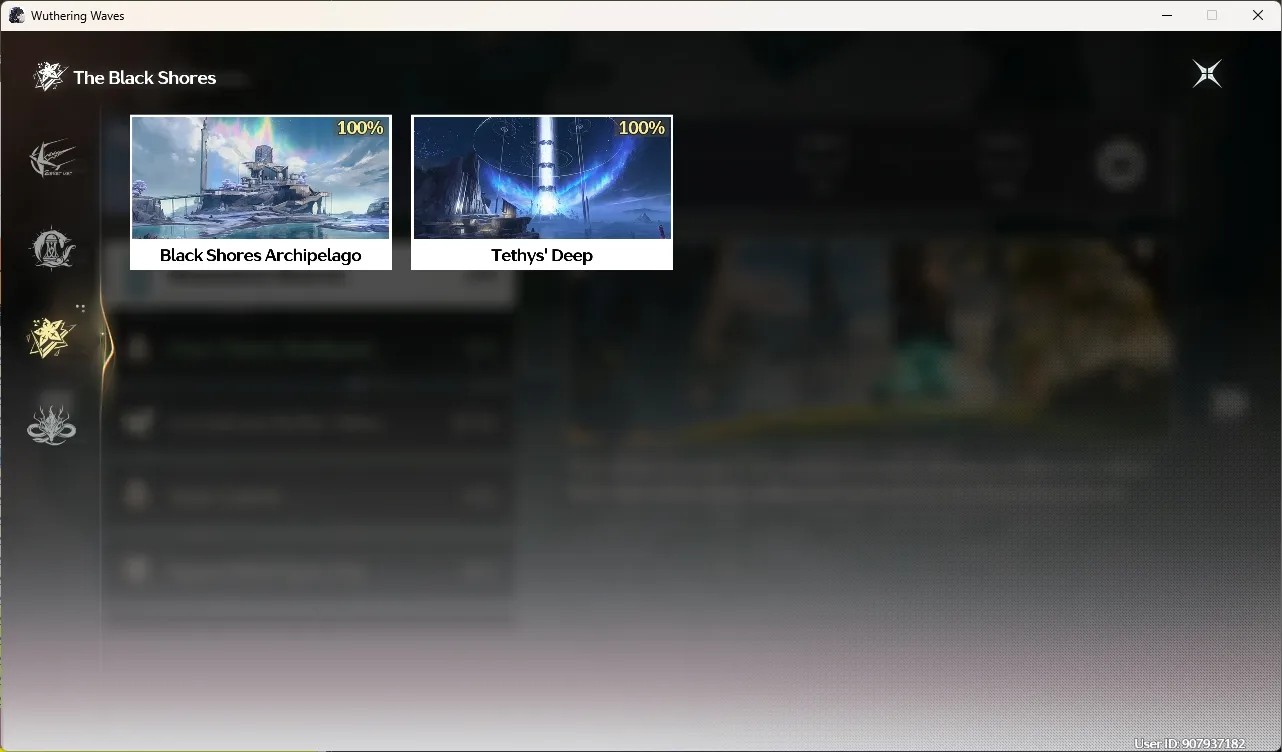Click the User ID text
This screenshot has width=1282, height=752.
(x=1190, y=744)
